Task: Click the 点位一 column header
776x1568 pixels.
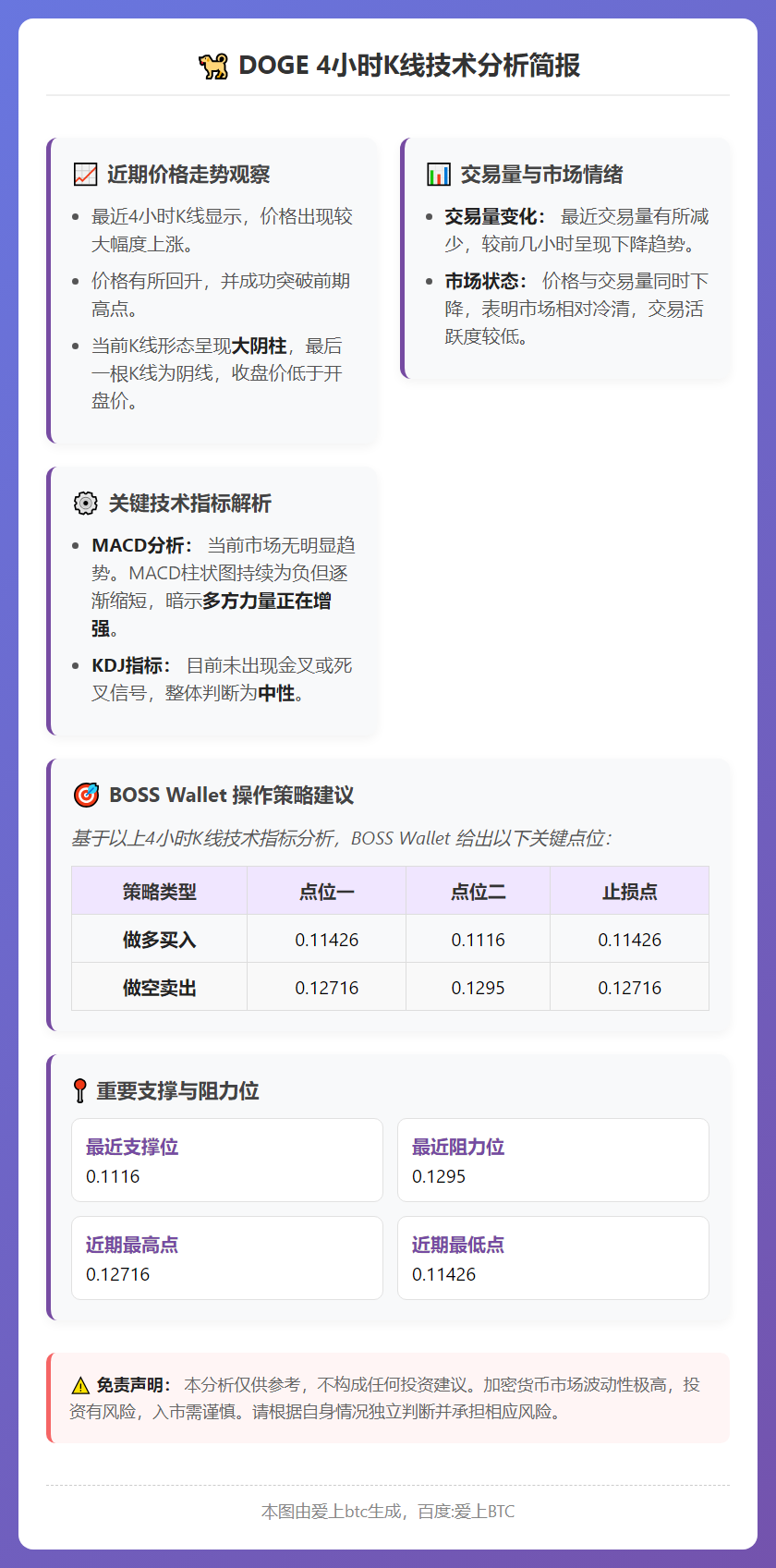Action: tap(327, 891)
